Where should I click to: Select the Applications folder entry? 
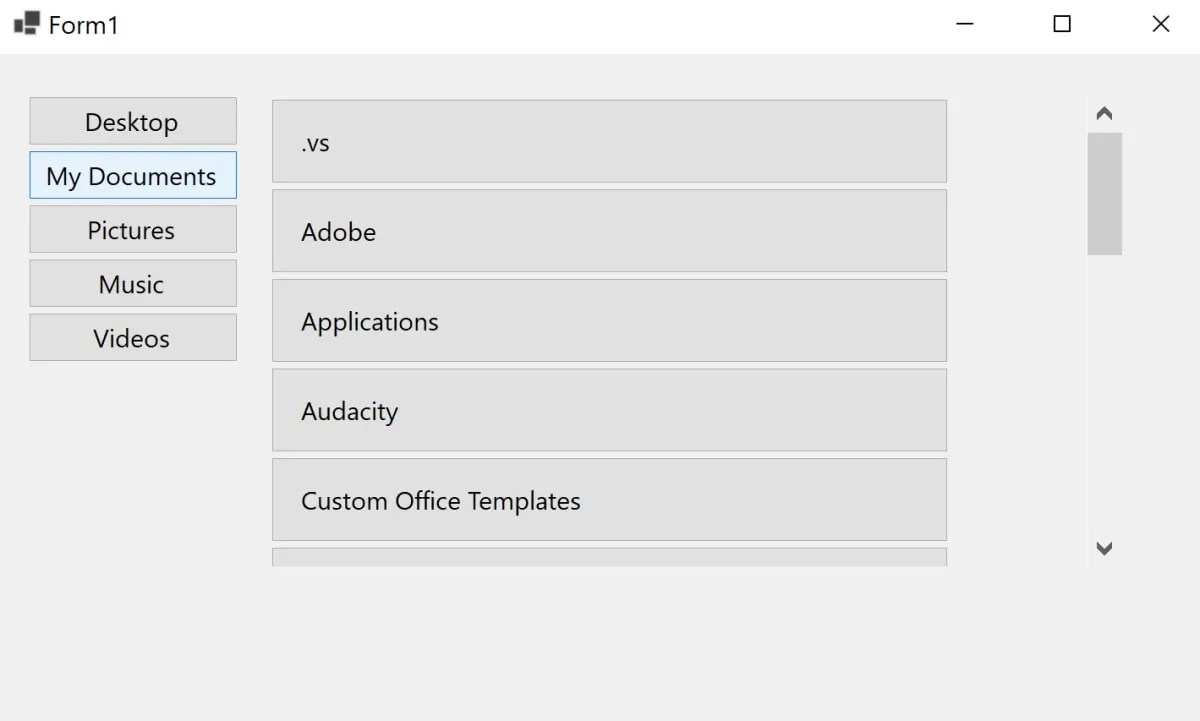(609, 320)
